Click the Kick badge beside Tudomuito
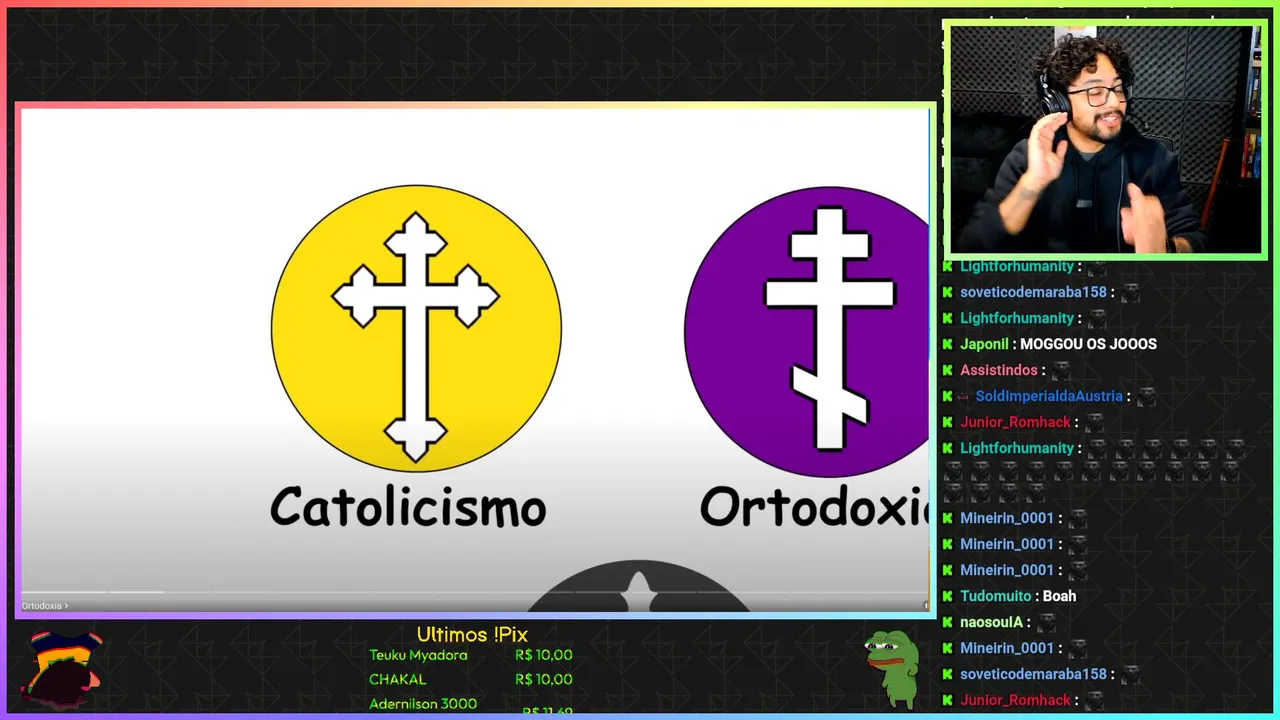The height and width of the screenshot is (720, 1280). click(948, 596)
